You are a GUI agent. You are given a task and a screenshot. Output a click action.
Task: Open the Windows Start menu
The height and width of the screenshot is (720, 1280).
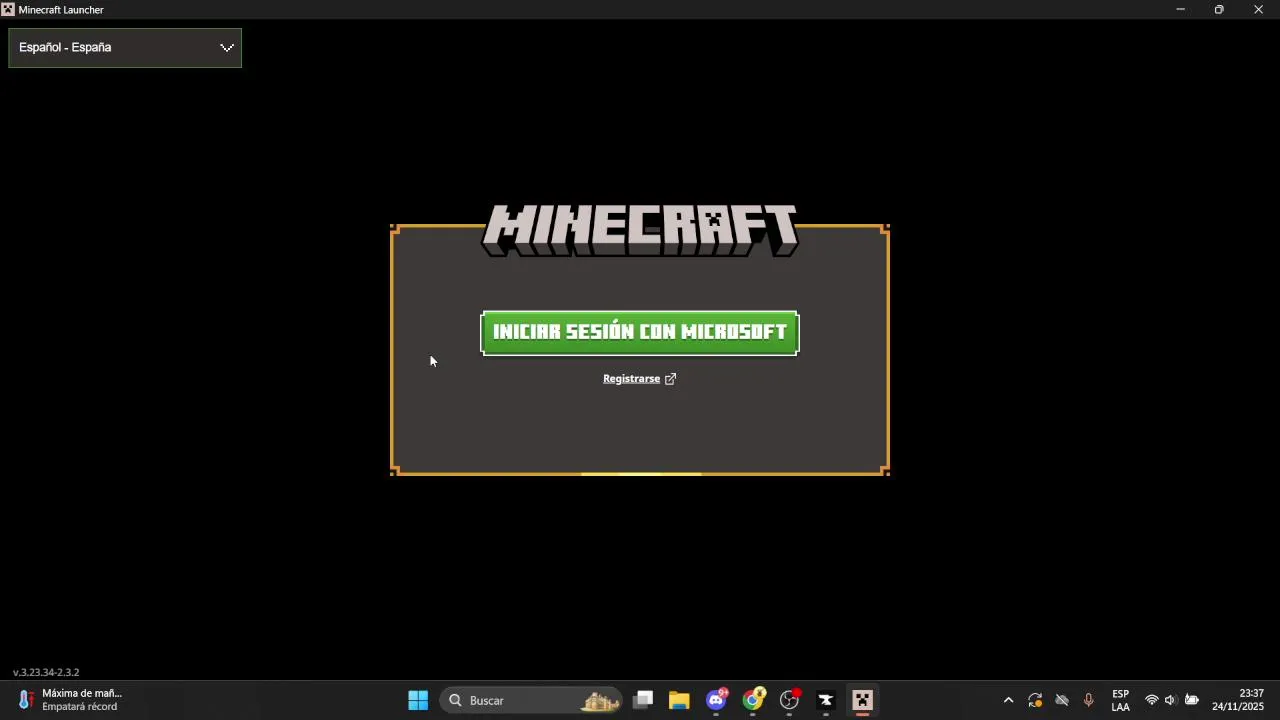click(x=418, y=700)
